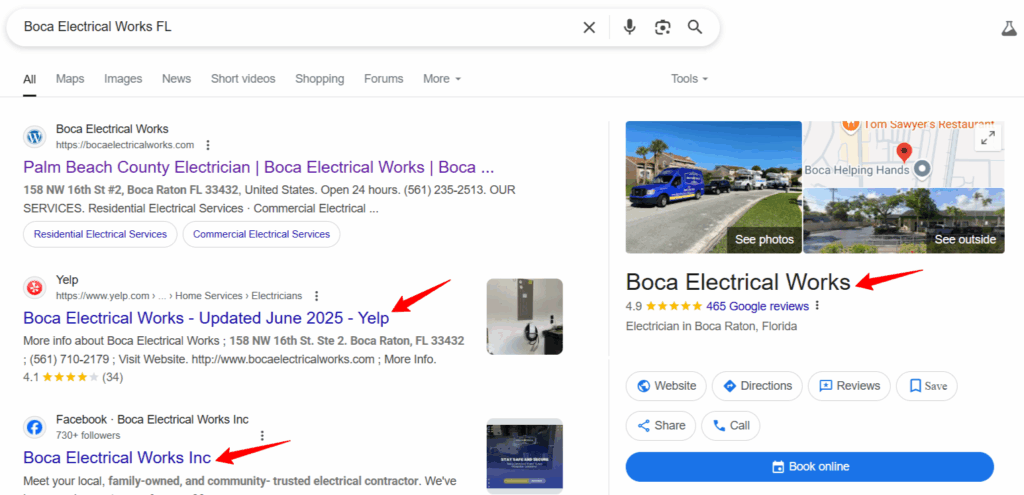This screenshot has width=1024, height=495.
Task: Expand the More search filters dropdown
Action: tap(442, 79)
